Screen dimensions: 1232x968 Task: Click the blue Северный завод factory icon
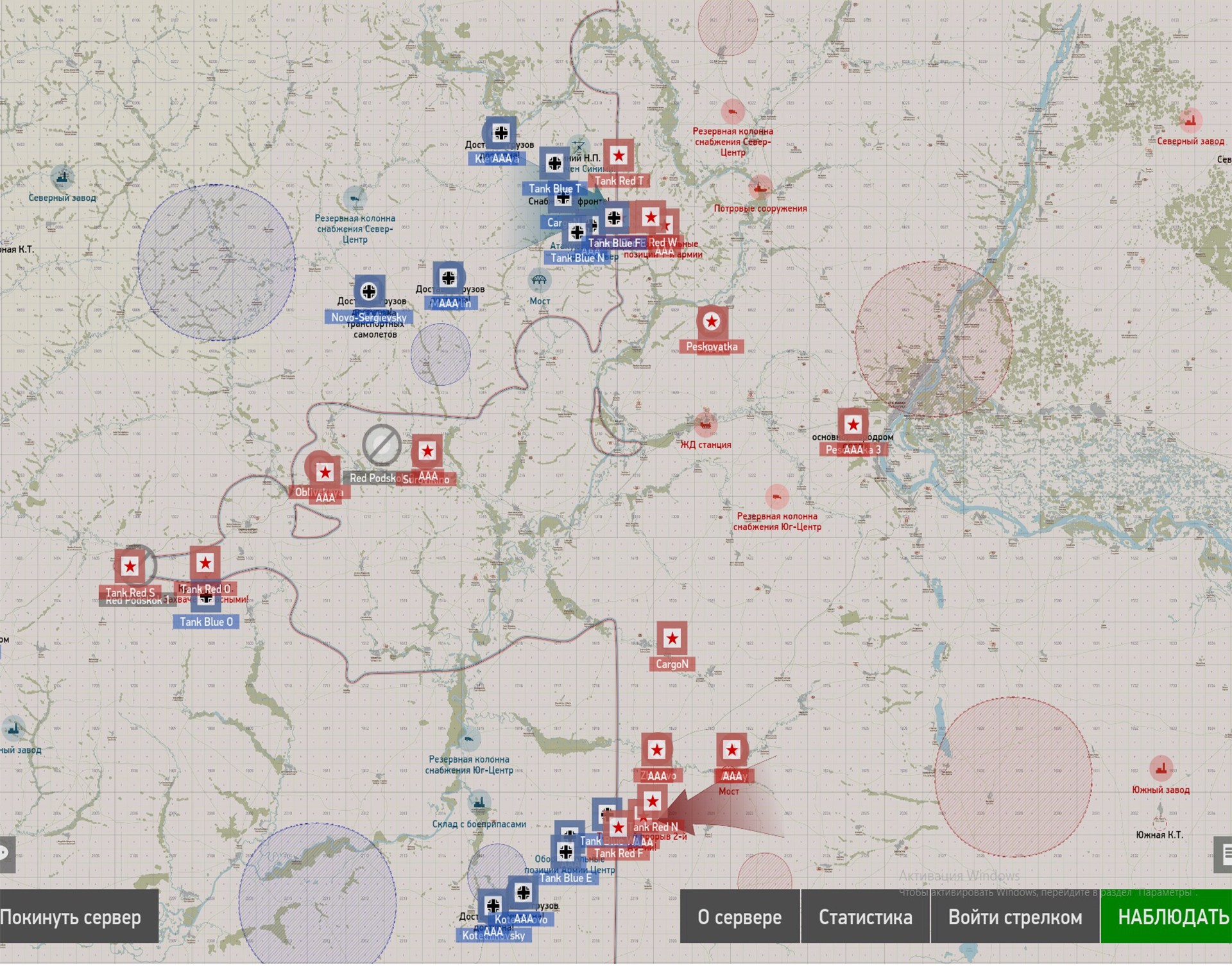tap(62, 177)
